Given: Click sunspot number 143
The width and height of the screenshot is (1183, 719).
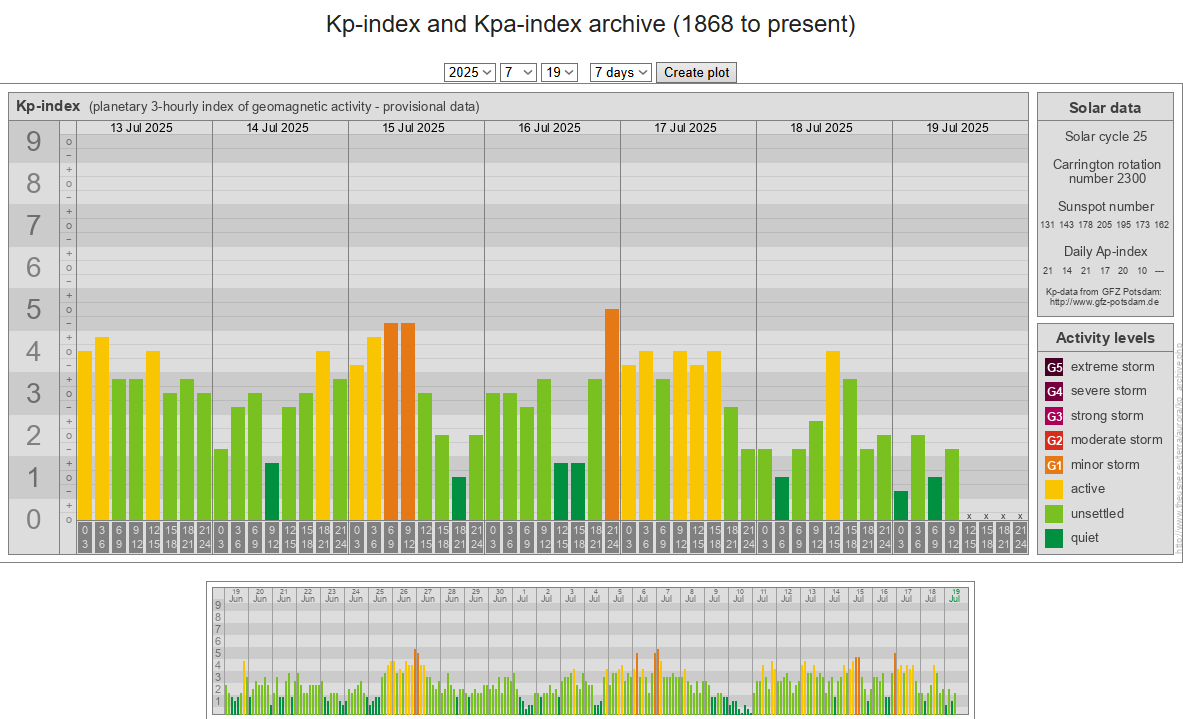Looking at the screenshot, I should point(1066,225).
